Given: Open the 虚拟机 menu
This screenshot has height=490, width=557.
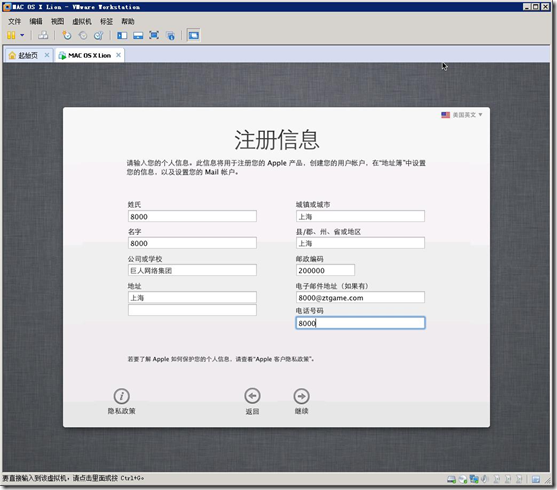Looking at the screenshot, I should coord(82,22).
